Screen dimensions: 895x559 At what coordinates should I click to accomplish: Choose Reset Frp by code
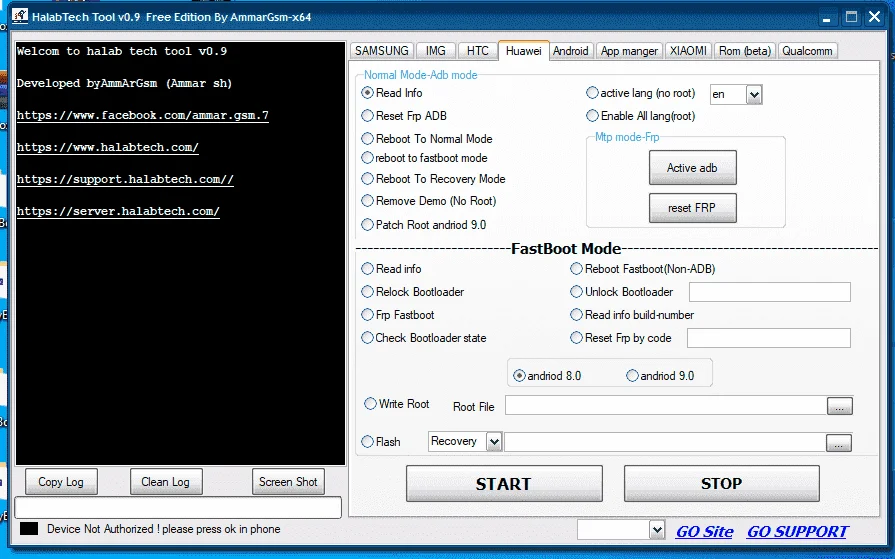click(620, 338)
